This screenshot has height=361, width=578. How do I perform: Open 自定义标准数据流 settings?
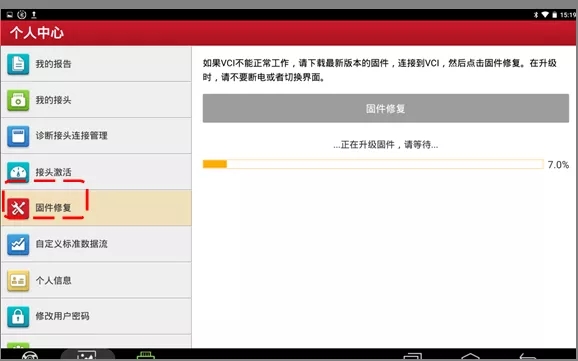click(x=96, y=244)
